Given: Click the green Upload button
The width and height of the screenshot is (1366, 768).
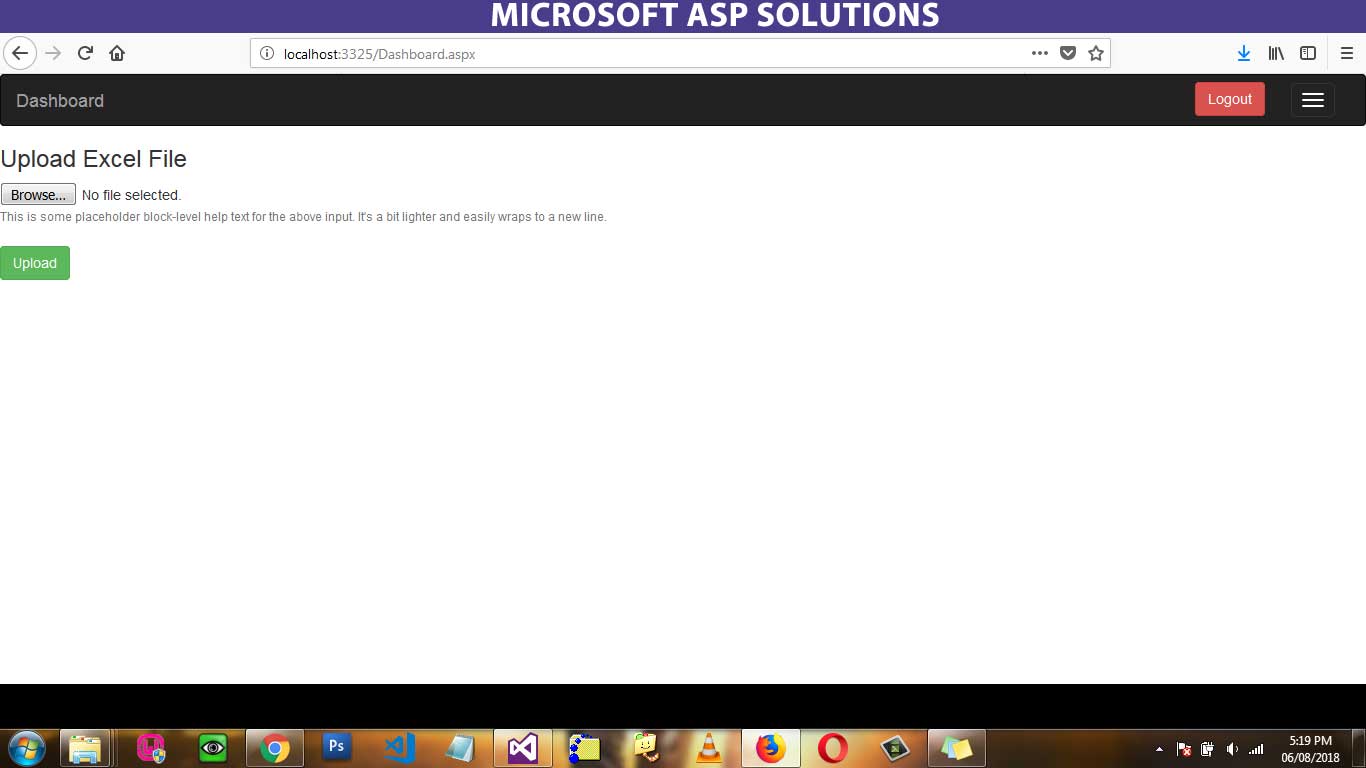Looking at the screenshot, I should (x=35, y=263).
